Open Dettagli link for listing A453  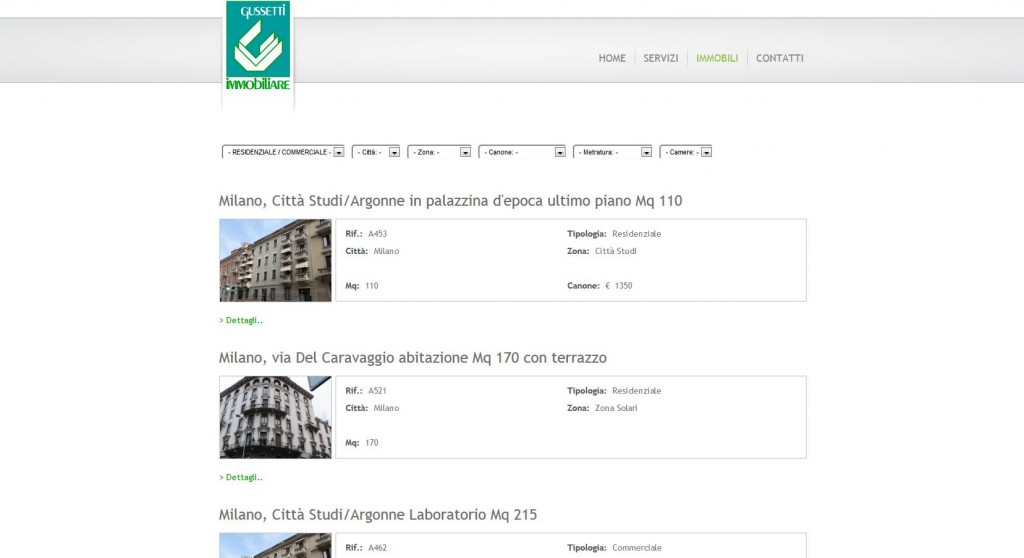click(241, 321)
